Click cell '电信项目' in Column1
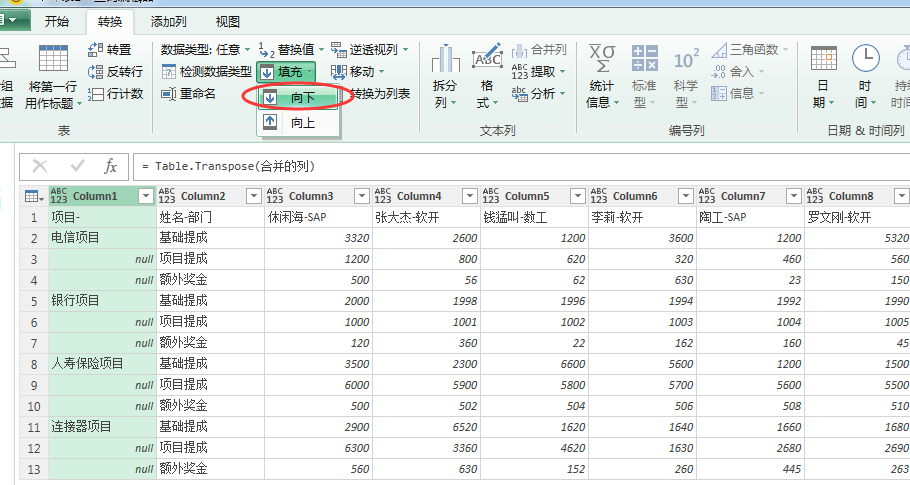 coord(102,238)
